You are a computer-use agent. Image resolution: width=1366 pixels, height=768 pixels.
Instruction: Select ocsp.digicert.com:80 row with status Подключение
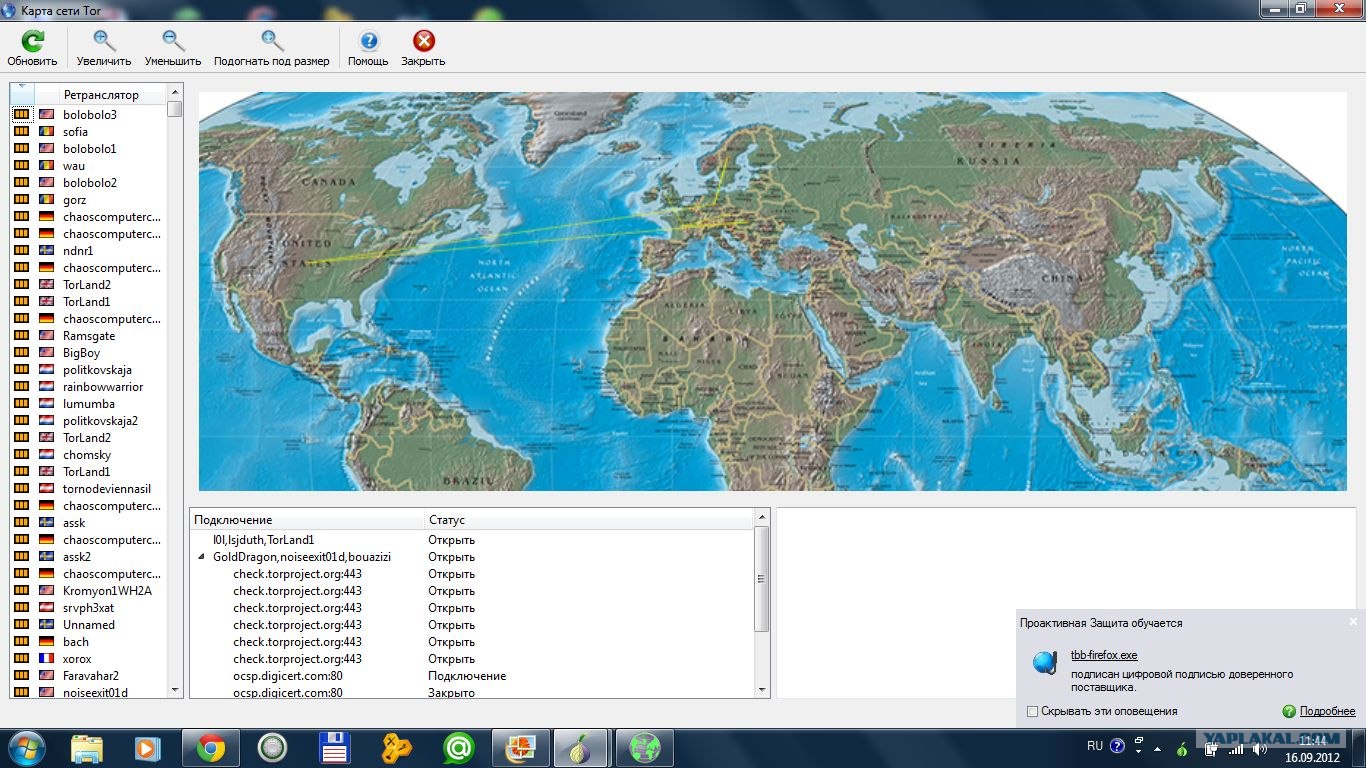472,676
